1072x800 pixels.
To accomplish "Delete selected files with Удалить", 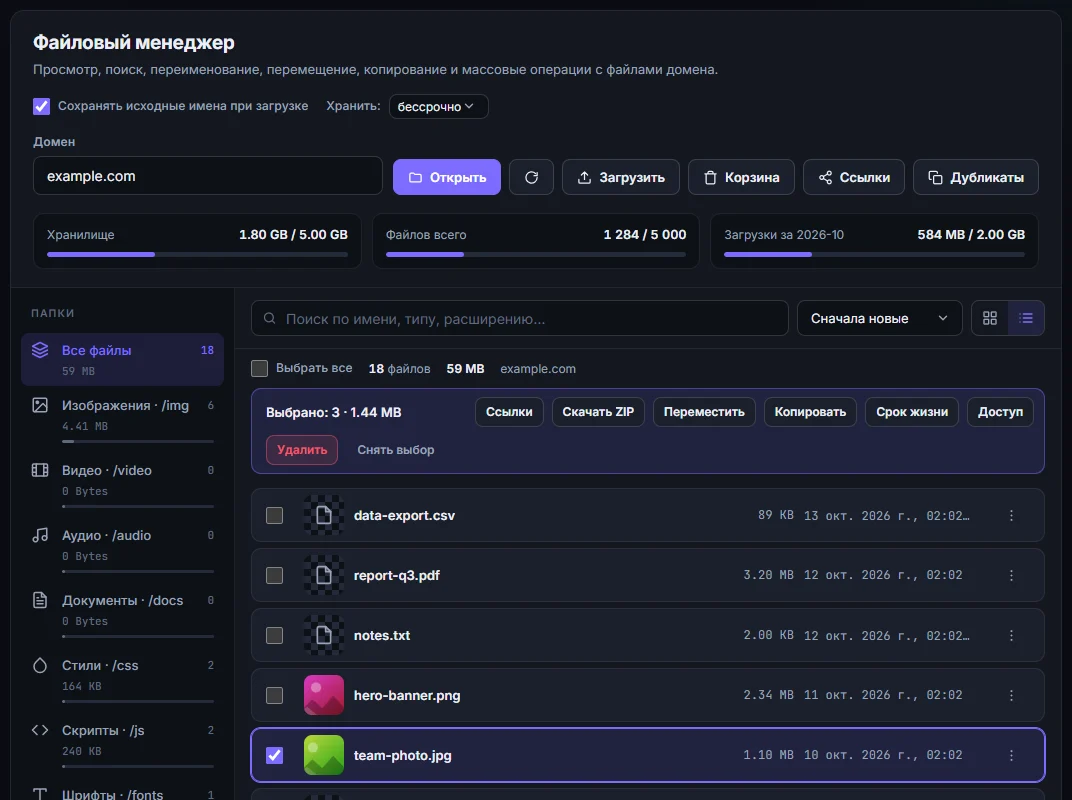I will tap(302, 450).
